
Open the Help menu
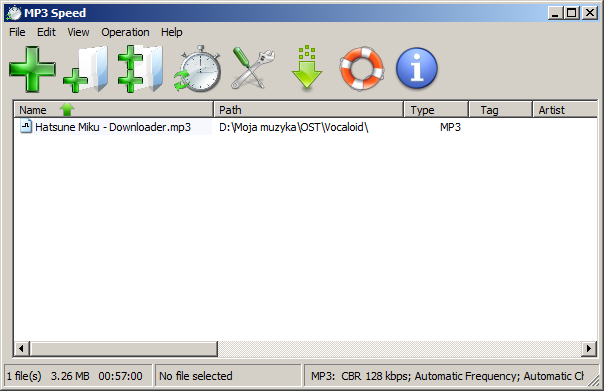pyautogui.click(x=171, y=32)
